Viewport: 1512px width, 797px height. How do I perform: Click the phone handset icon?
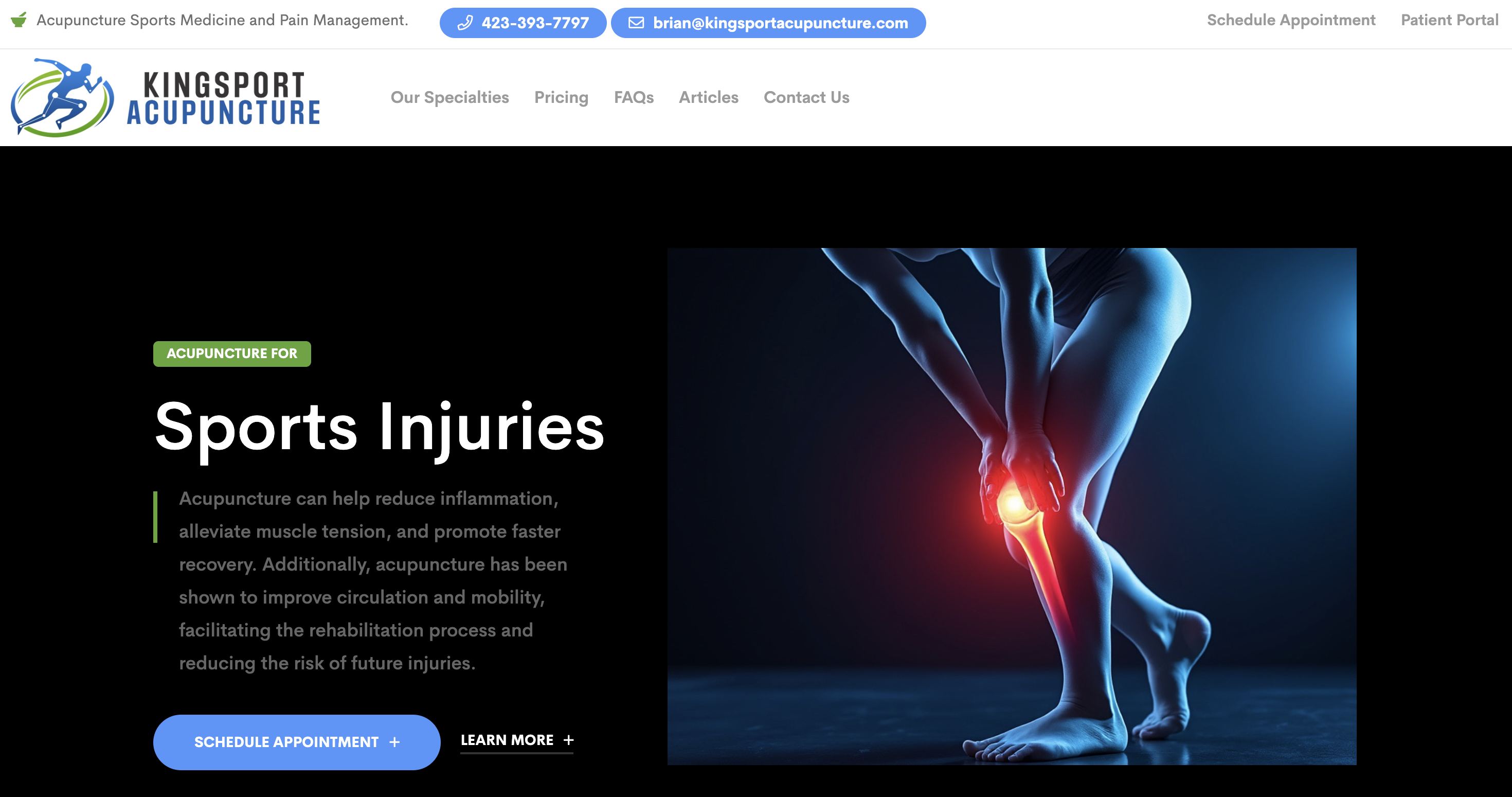pos(465,23)
